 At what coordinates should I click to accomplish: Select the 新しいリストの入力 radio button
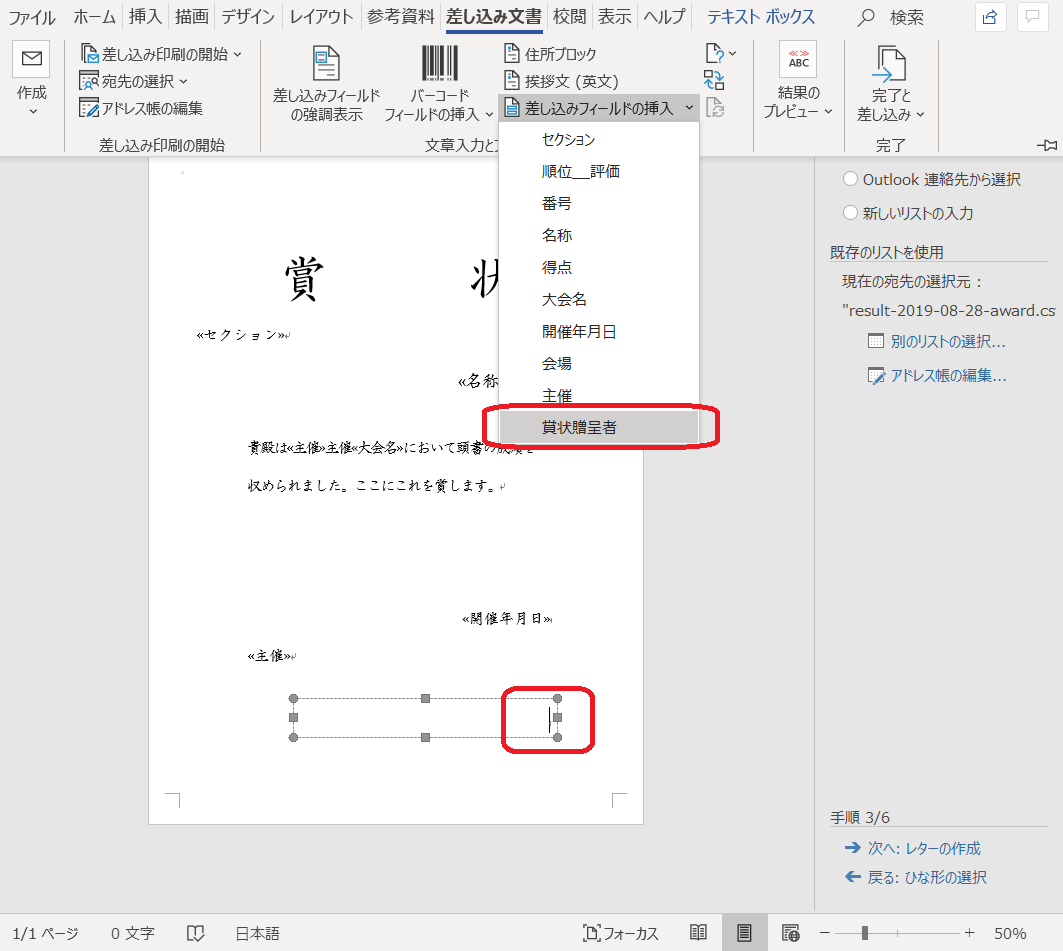(850, 213)
